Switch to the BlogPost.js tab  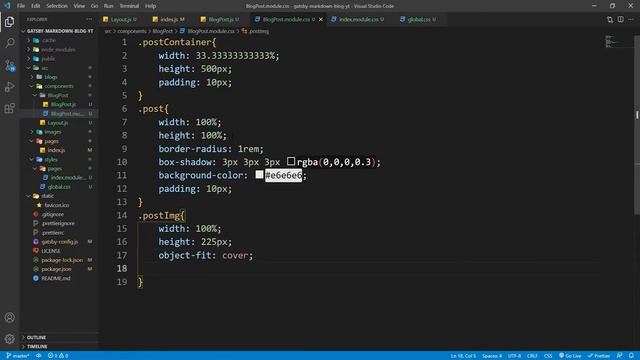(220, 19)
